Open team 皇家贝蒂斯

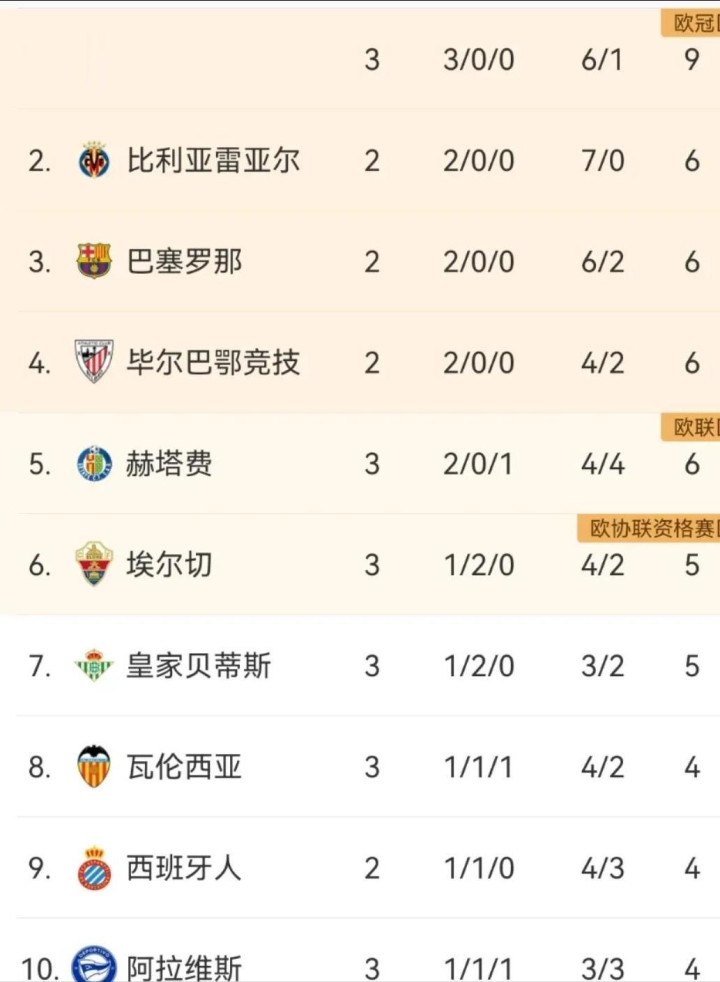pyautogui.click(x=198, y=666)
